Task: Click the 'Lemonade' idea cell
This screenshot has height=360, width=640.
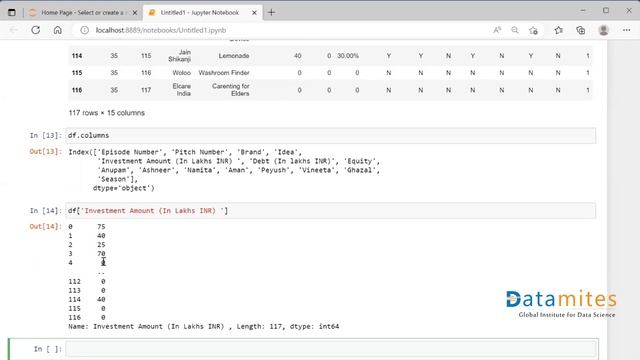Action: click(x=234, y=56)
